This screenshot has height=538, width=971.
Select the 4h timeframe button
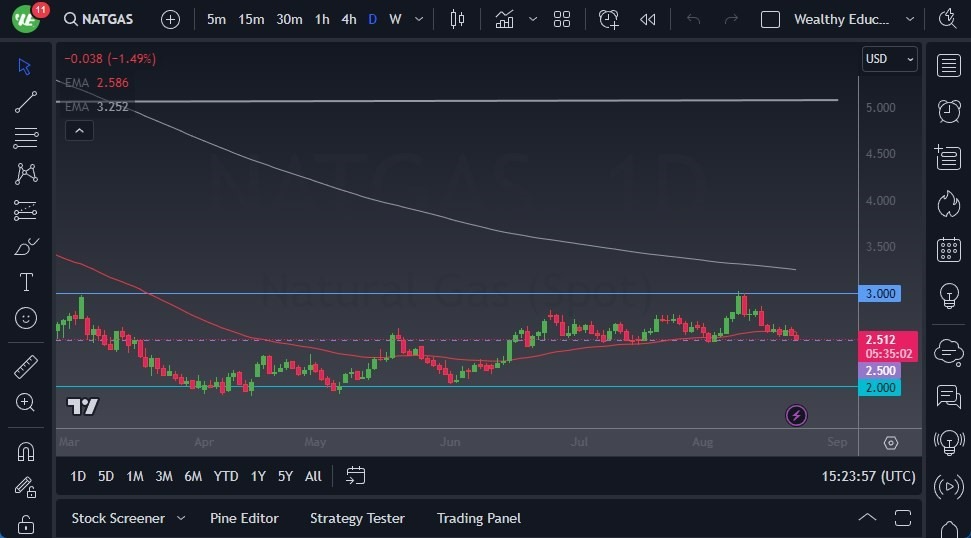coord(348,19)
